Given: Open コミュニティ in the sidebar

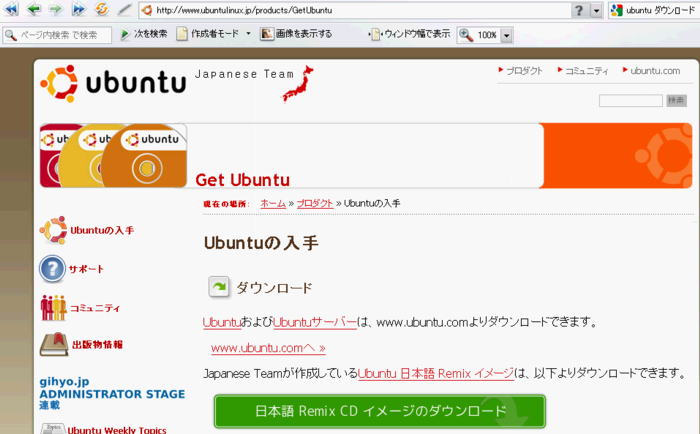Looking at the screenshot, I should pos(95,308).
